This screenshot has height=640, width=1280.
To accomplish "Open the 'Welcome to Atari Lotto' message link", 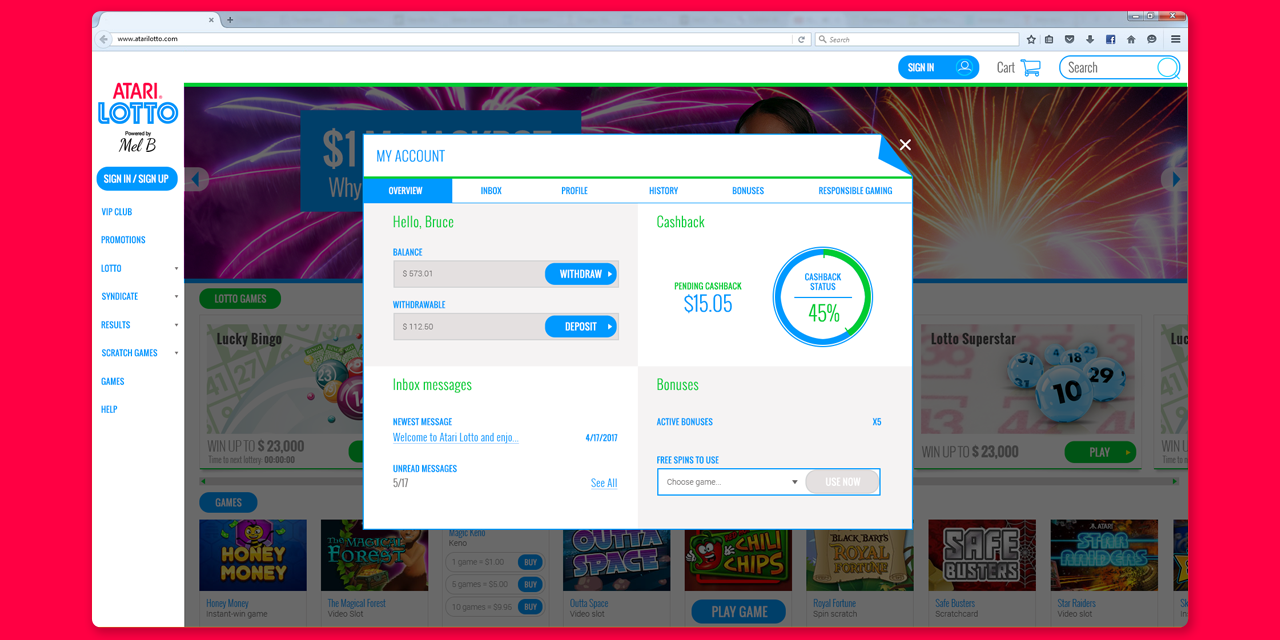I will [x=456, y=437].
